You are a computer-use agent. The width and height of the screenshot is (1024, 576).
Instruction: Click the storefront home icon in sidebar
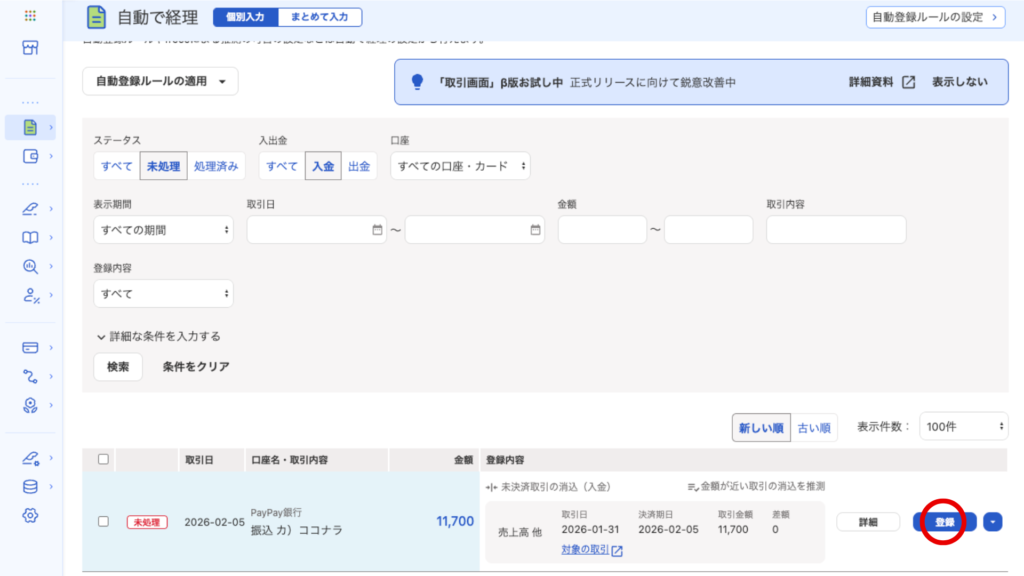[x=30, y=48]
